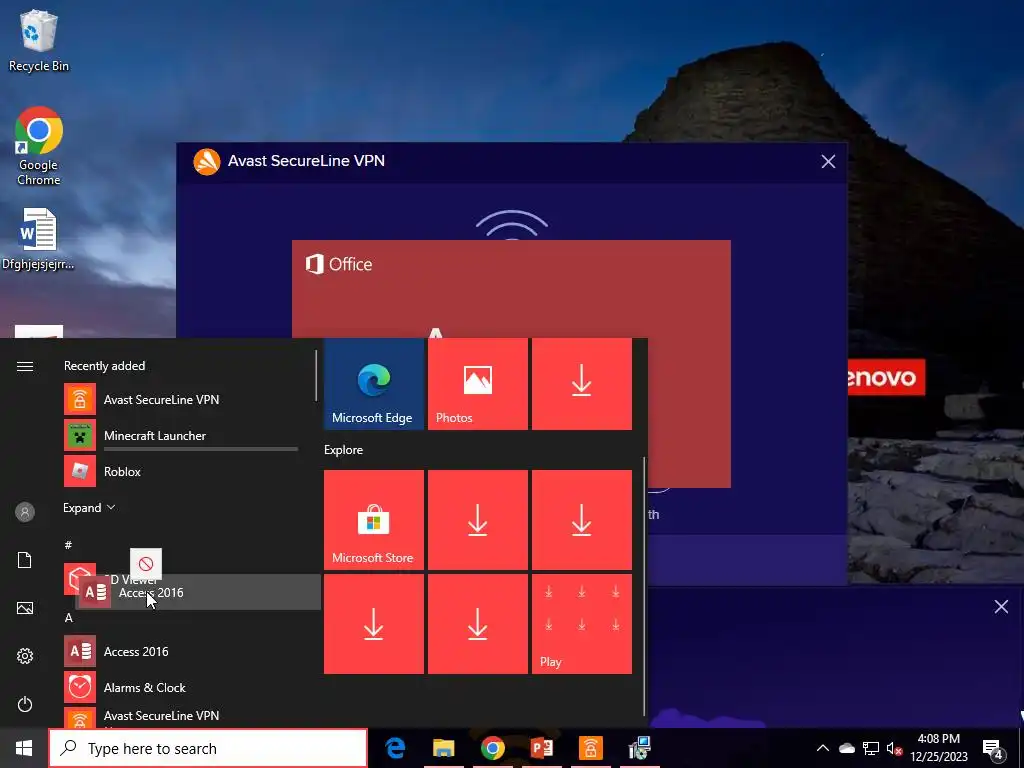
Task: Open Microsoft Edge from the taskbar
Action: coord(394,748)
